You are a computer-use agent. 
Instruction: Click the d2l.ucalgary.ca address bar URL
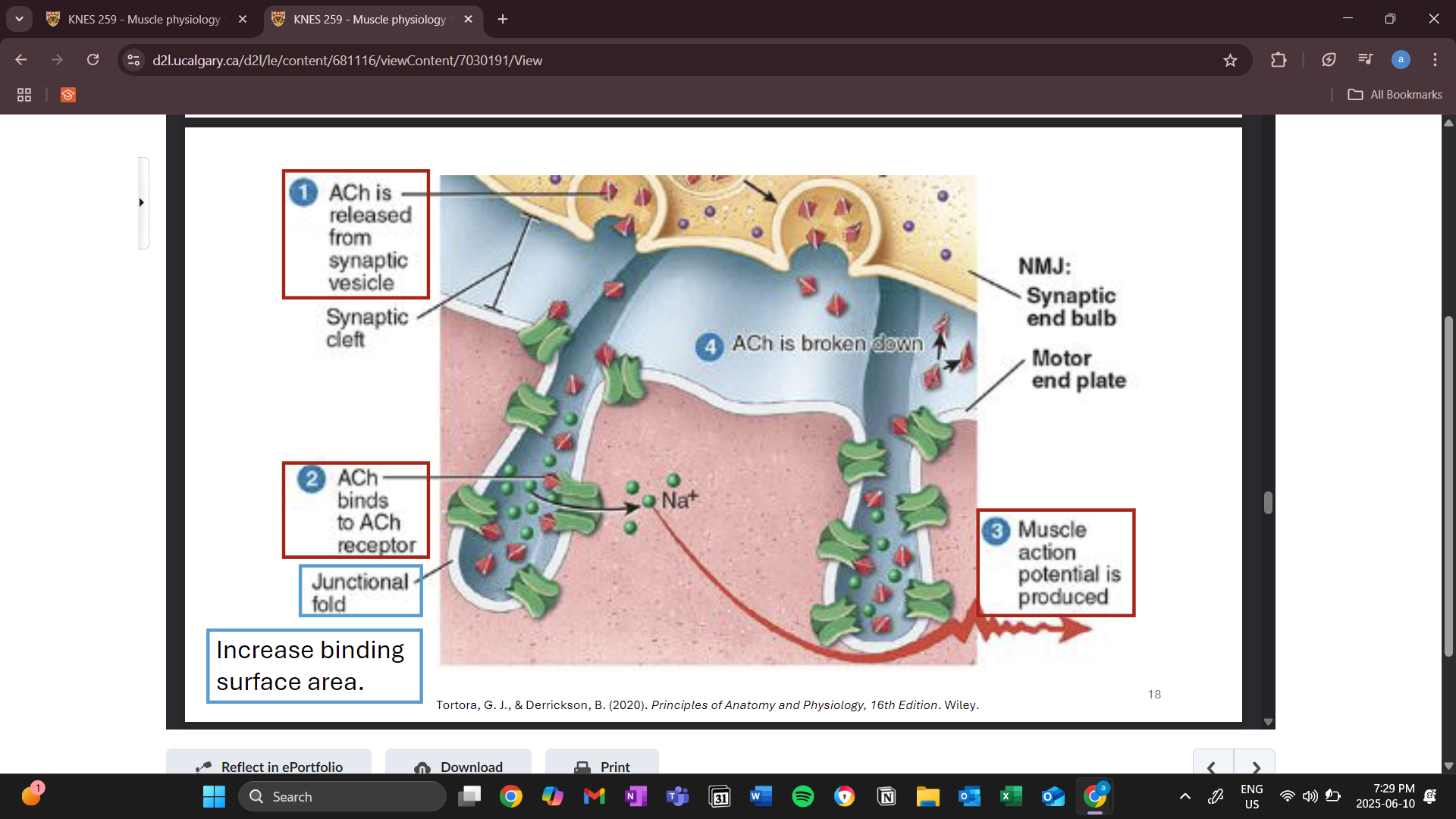point(347,61)
